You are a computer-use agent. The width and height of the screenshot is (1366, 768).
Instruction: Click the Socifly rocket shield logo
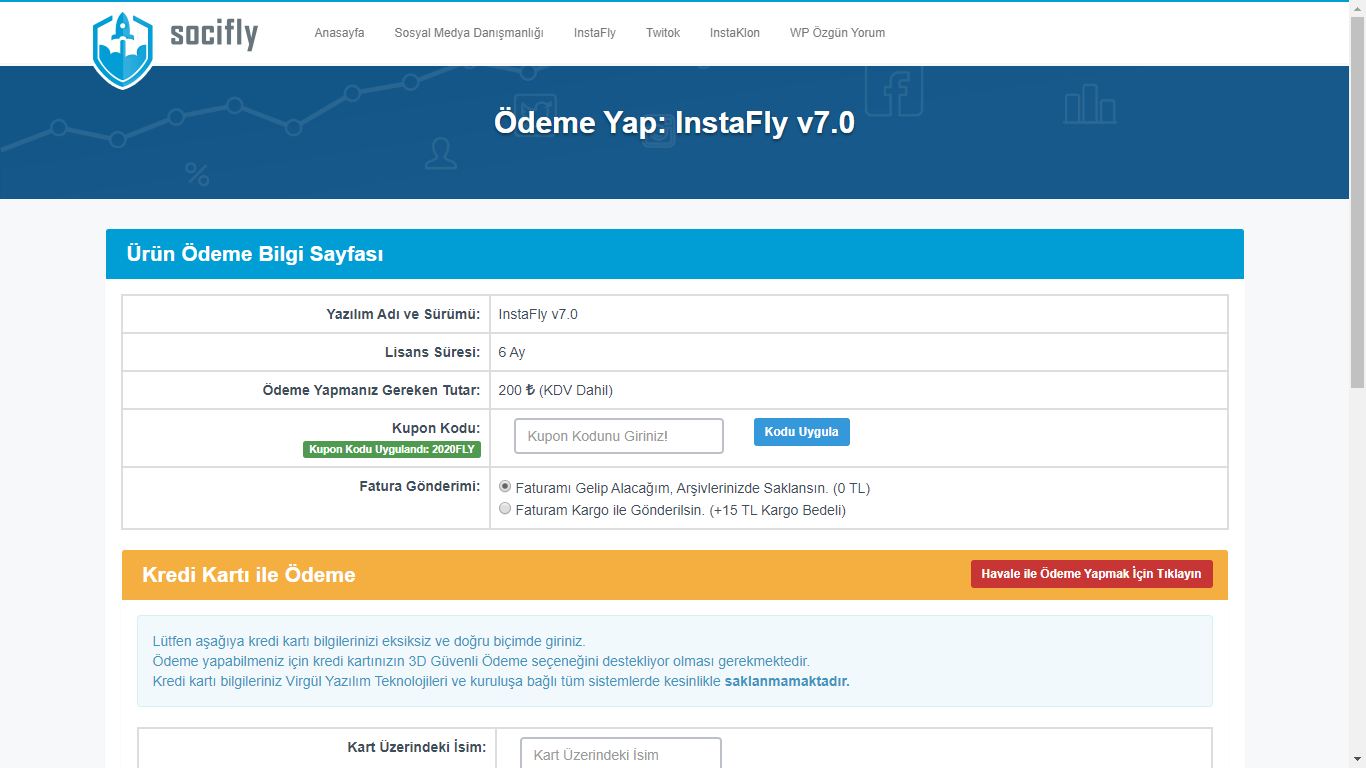tap(123, 50)
